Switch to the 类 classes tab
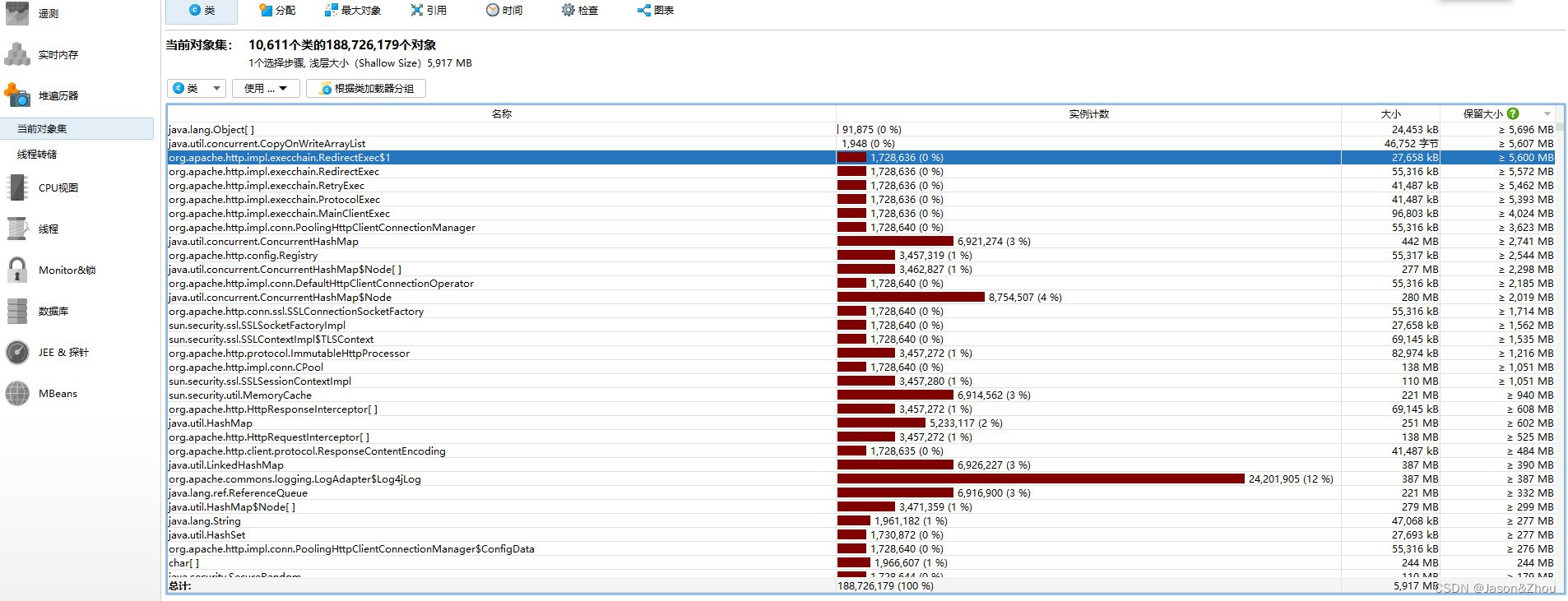The image size is (1568, 601). click(202, 11)
